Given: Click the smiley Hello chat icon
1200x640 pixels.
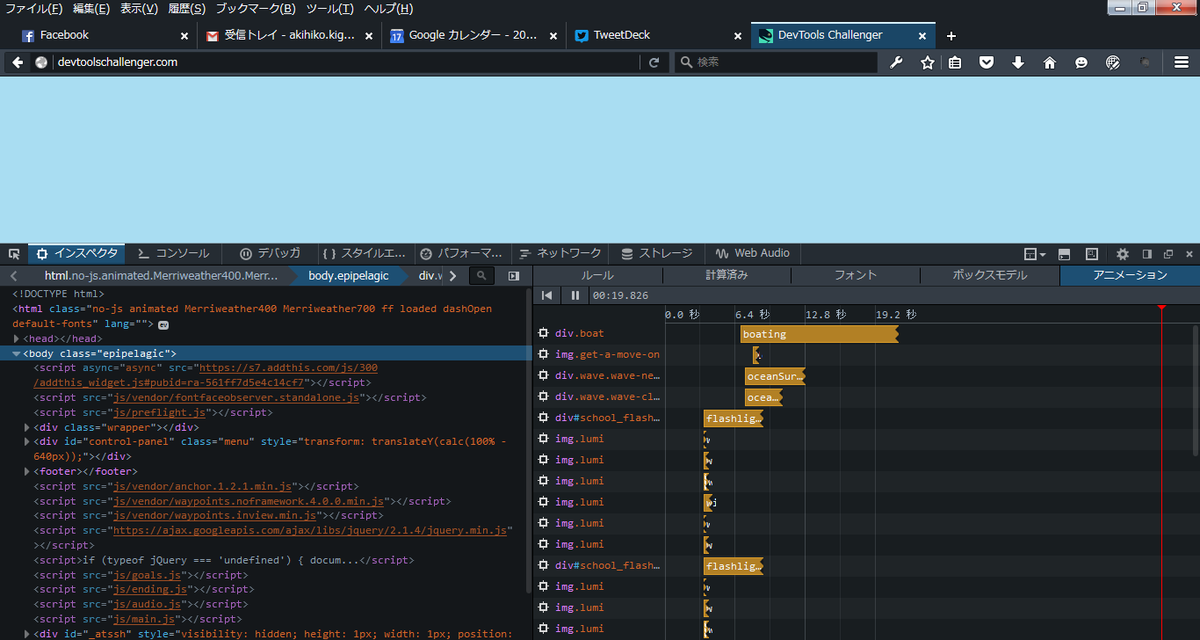Looking at the screenshot, I should pos(1081,62).
